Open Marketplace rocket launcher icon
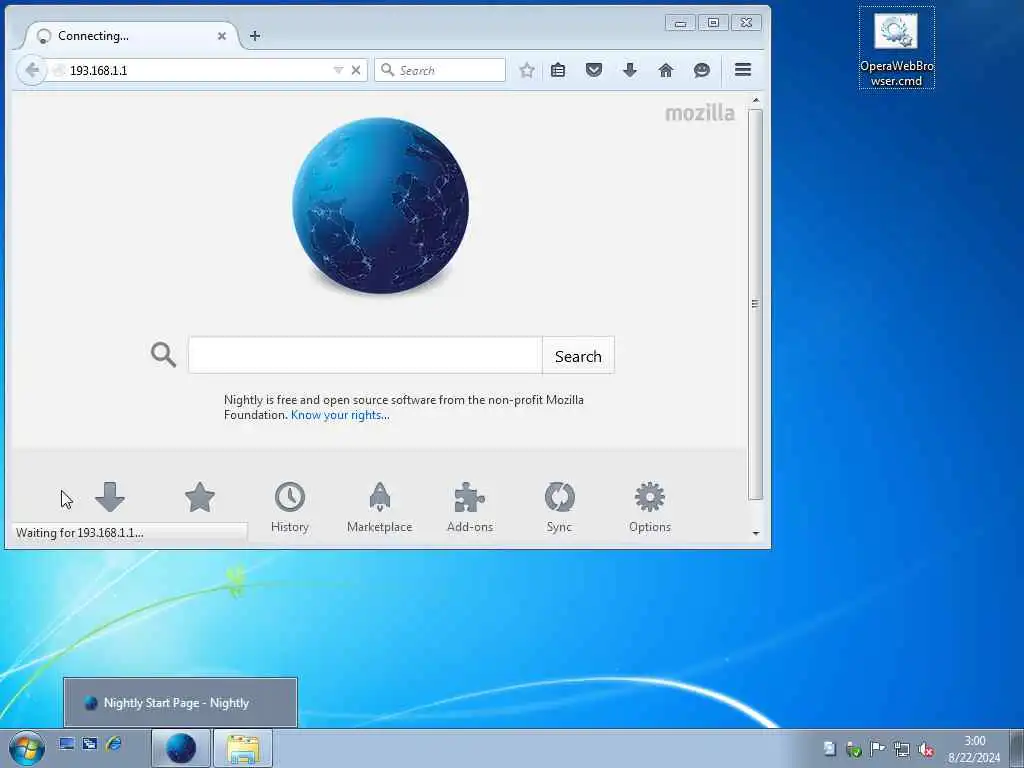The height and width of the screenshot is (768, 1024). [x=379, y=507]
